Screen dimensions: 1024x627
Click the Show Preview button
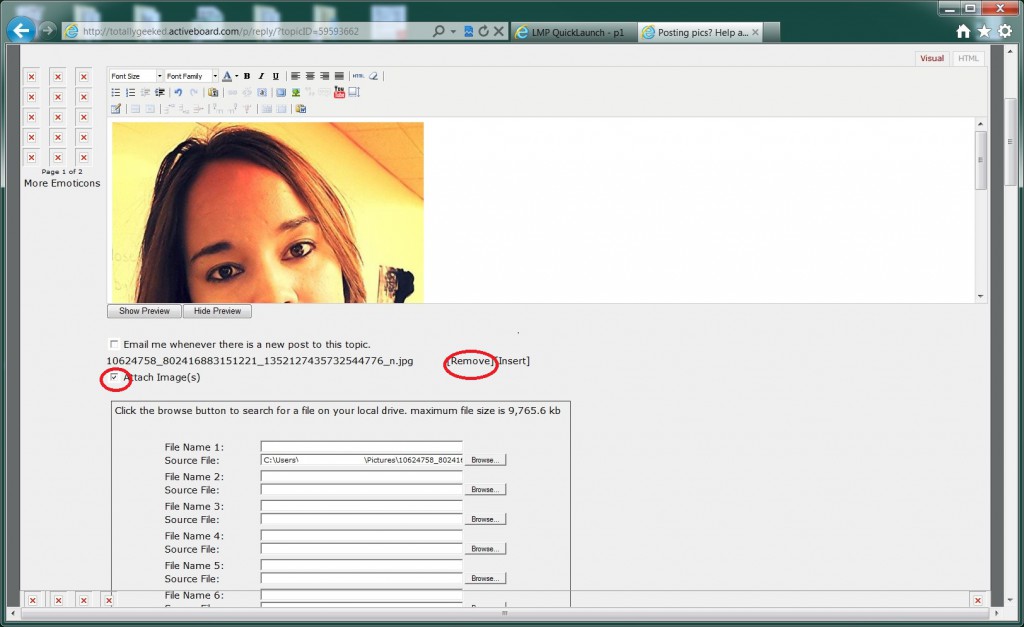[144, 311]
